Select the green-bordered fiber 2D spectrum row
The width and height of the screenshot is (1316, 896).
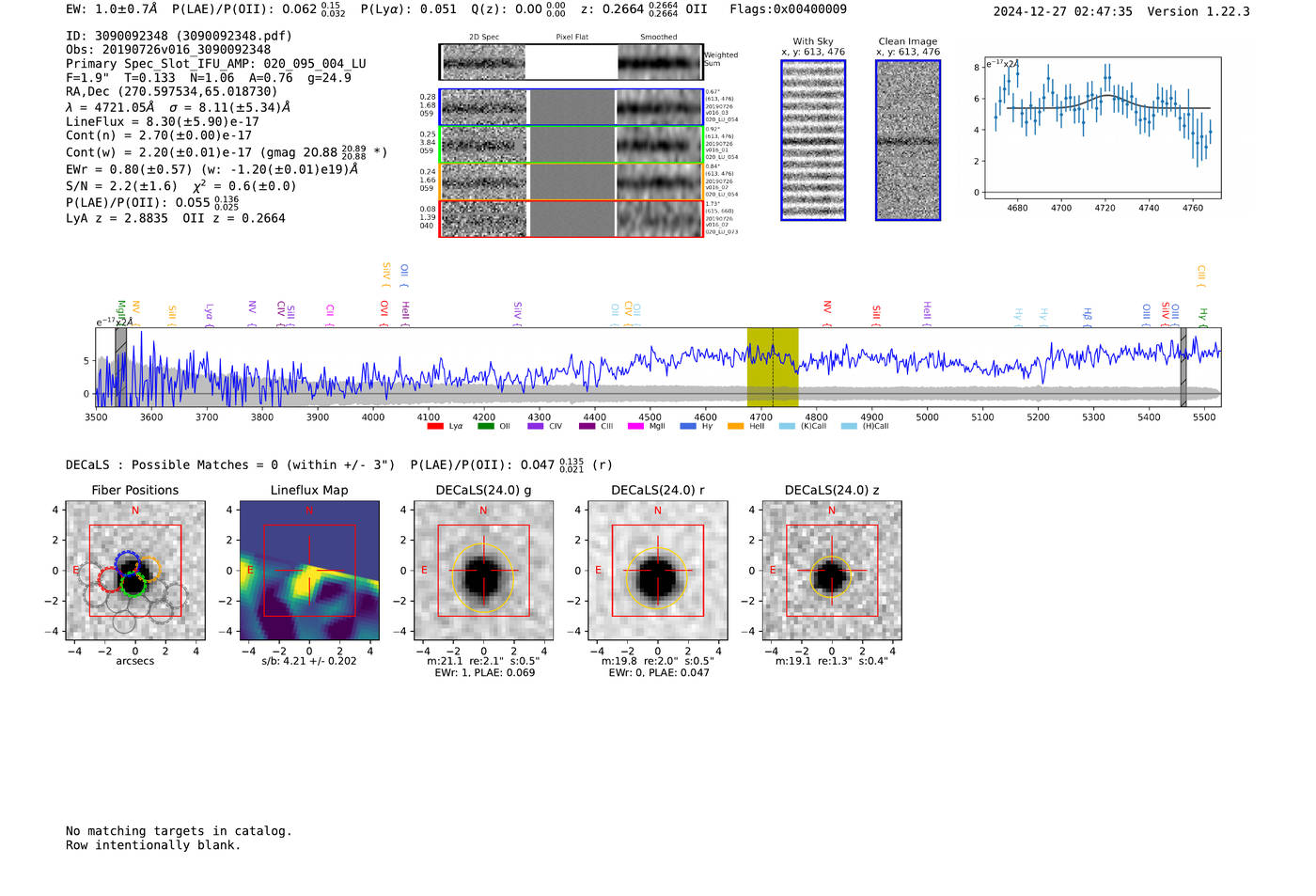(x=572, y=145)
